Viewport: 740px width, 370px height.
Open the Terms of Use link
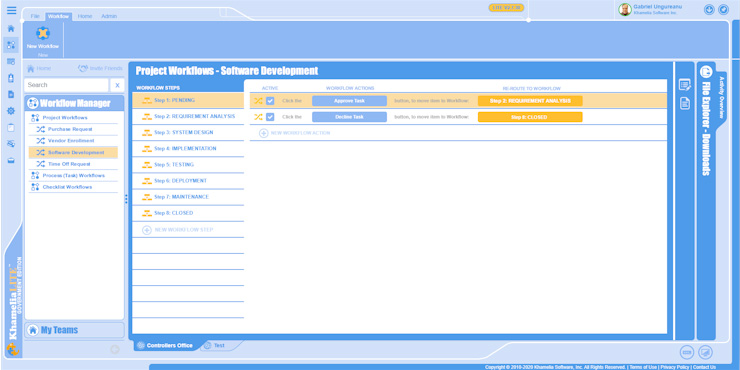pos(643,367)
